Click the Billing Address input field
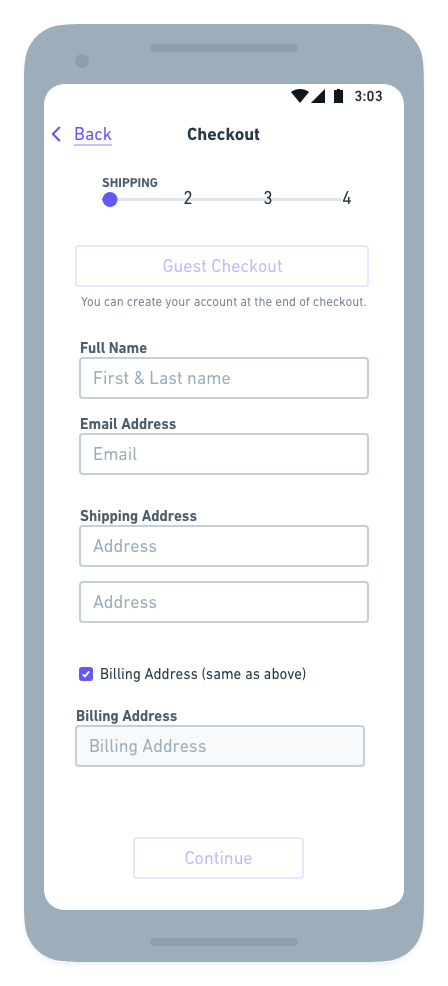The width and height of the screenshot is (448, 986). click(220, 746)
